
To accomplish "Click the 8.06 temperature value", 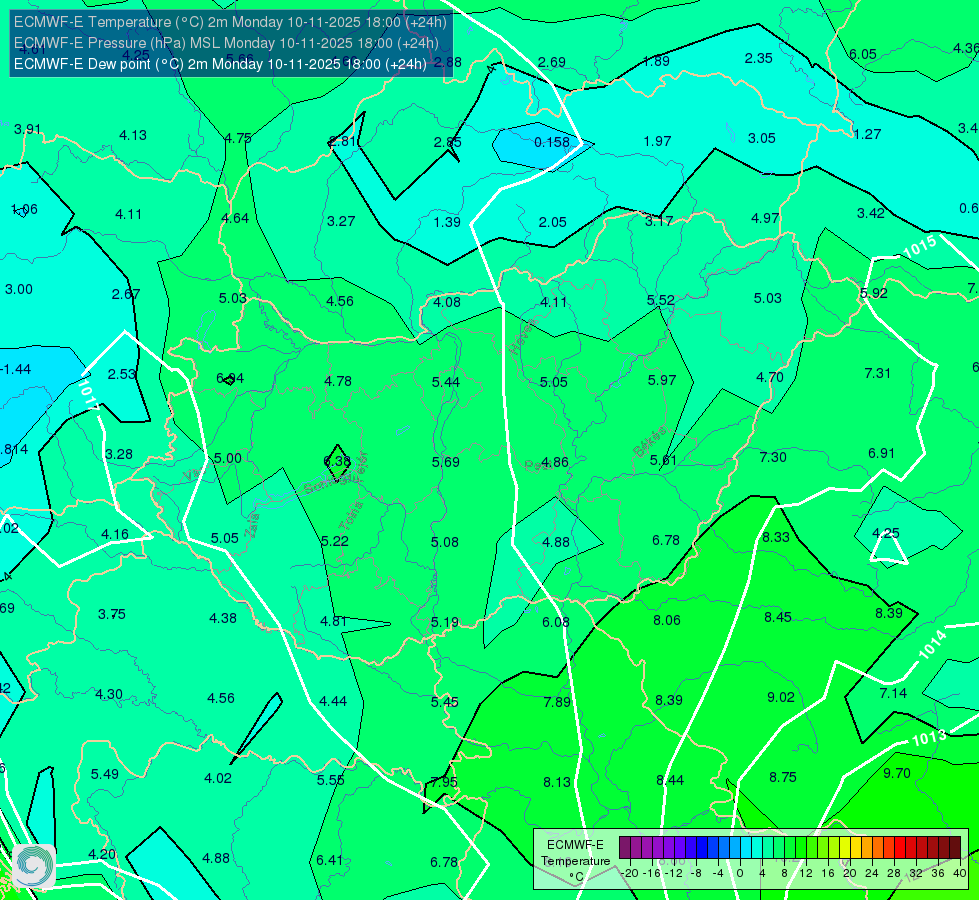I will point(667,620).
